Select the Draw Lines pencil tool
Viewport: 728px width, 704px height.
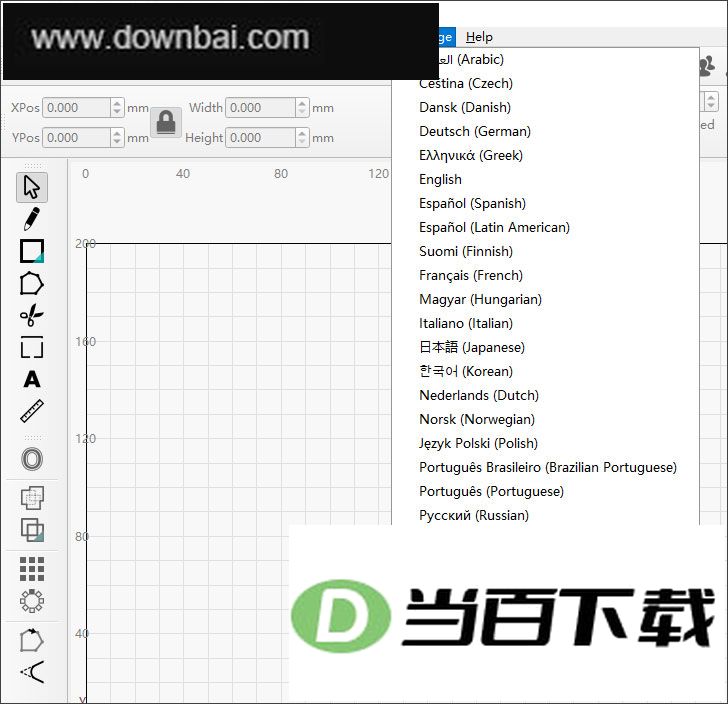click(x=32, y=219)
